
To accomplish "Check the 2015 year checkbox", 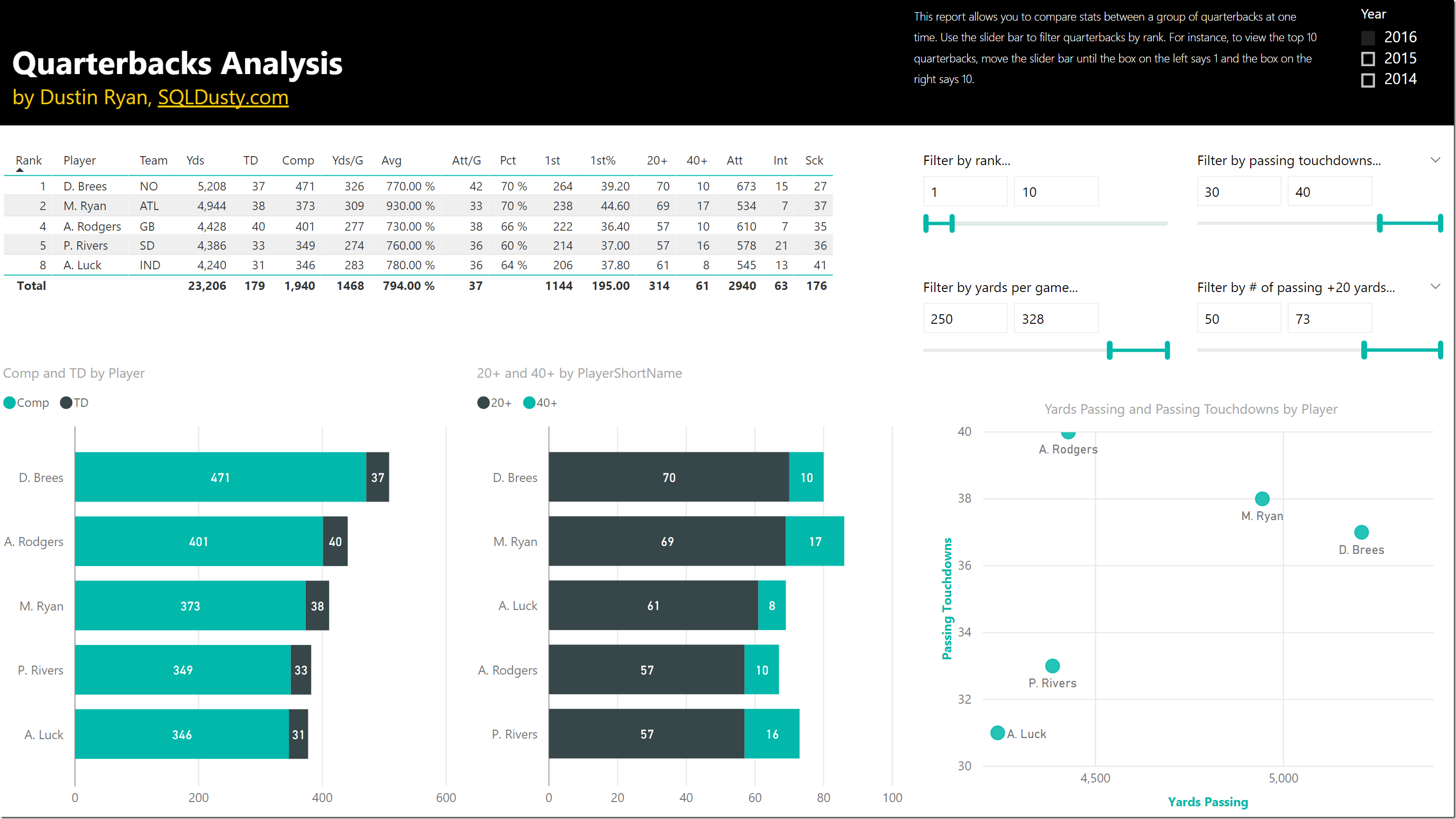I will tap(1367, 59).
